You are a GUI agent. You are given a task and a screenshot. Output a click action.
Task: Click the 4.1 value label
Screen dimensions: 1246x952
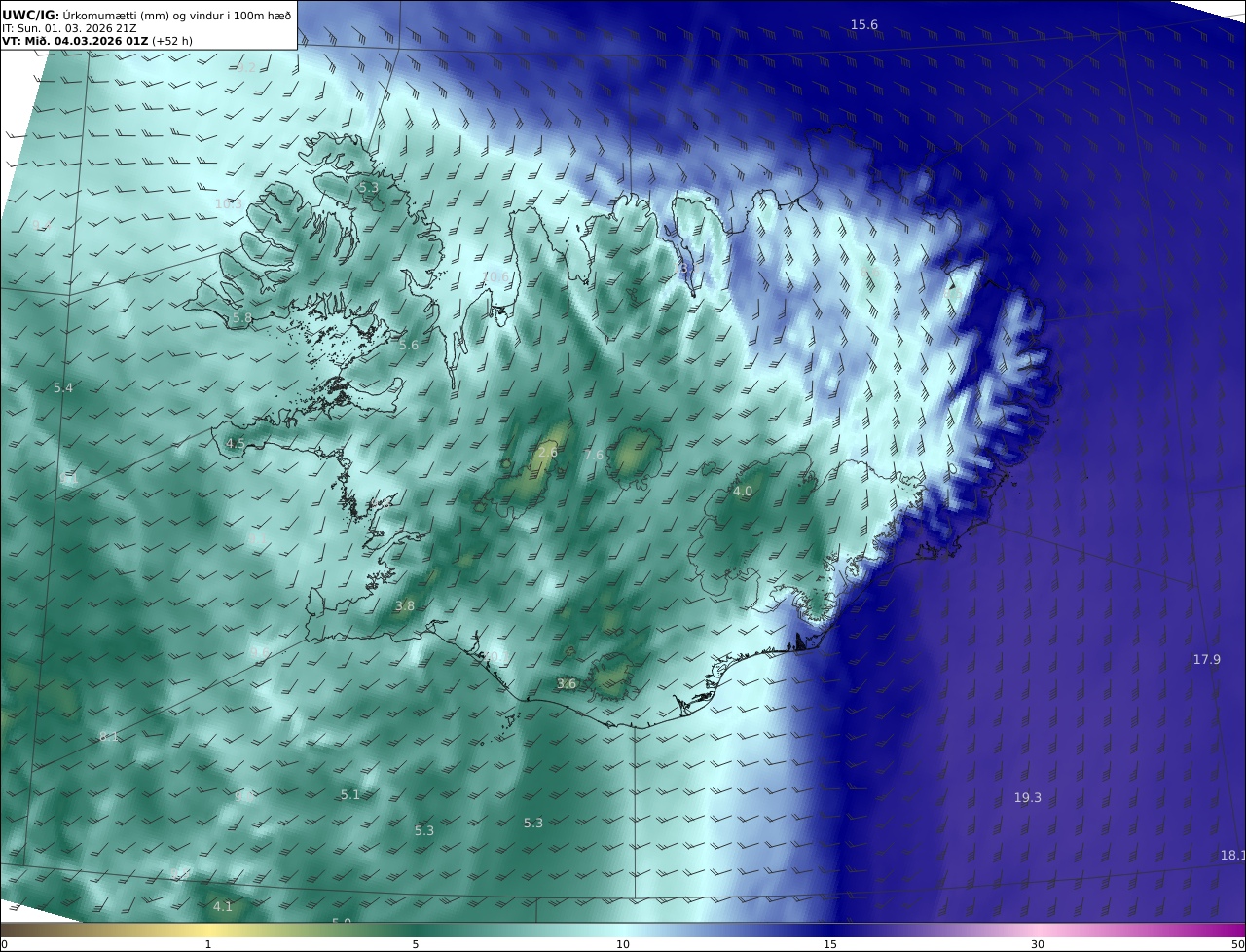pos(223,907)
